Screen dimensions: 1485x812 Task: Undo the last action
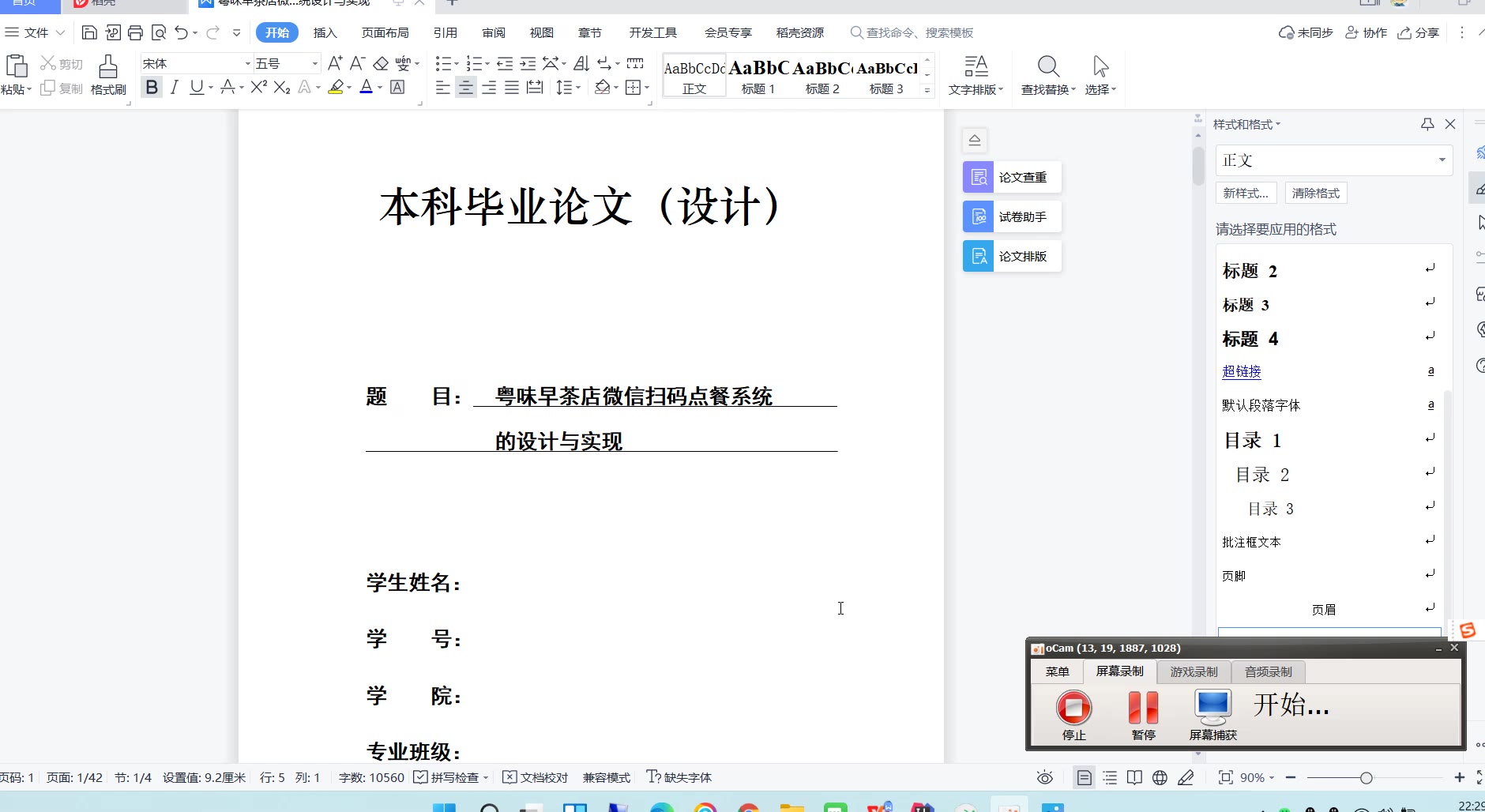pos(182,32)
